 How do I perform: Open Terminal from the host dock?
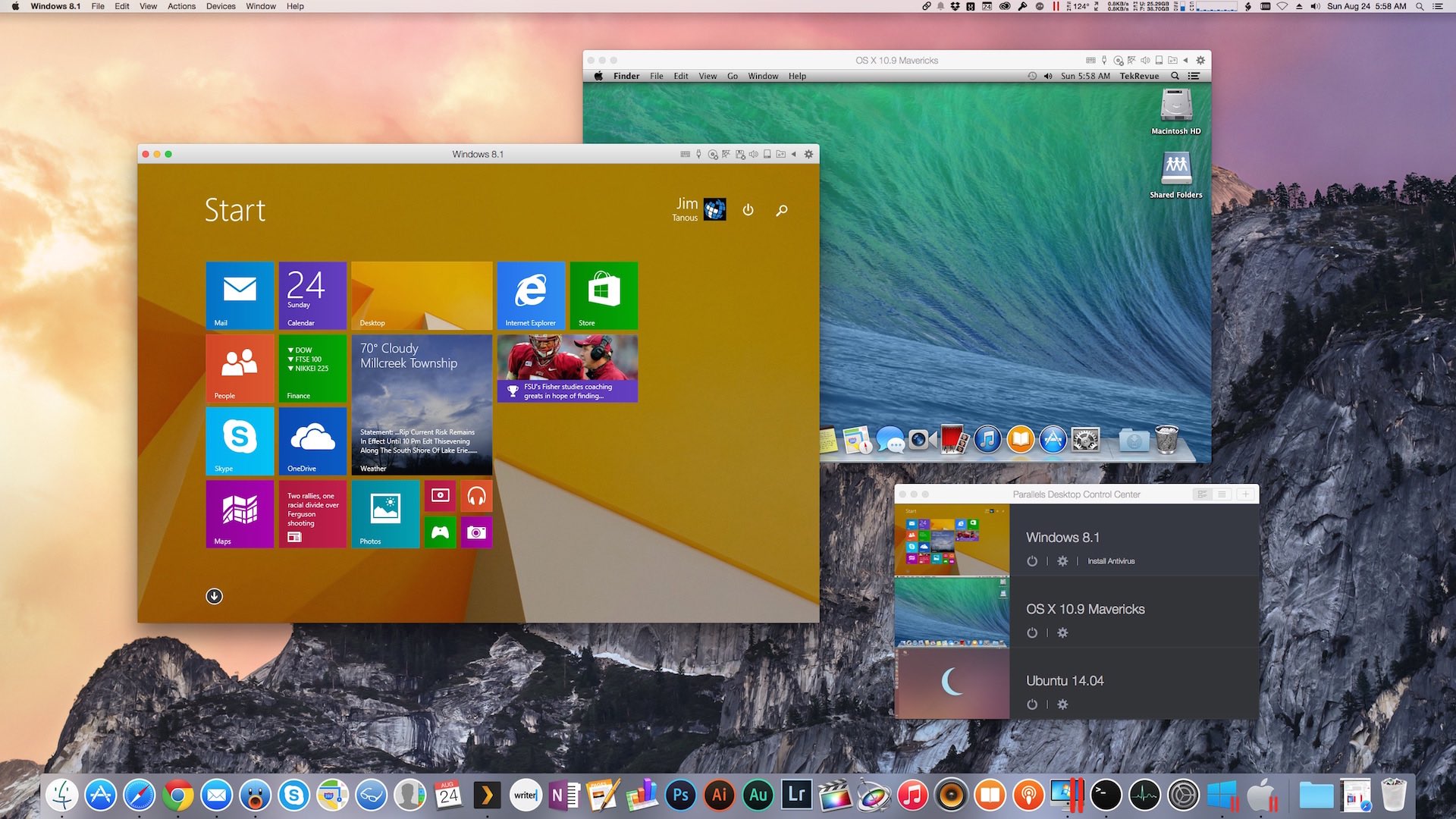click(x=1106, y=795)
